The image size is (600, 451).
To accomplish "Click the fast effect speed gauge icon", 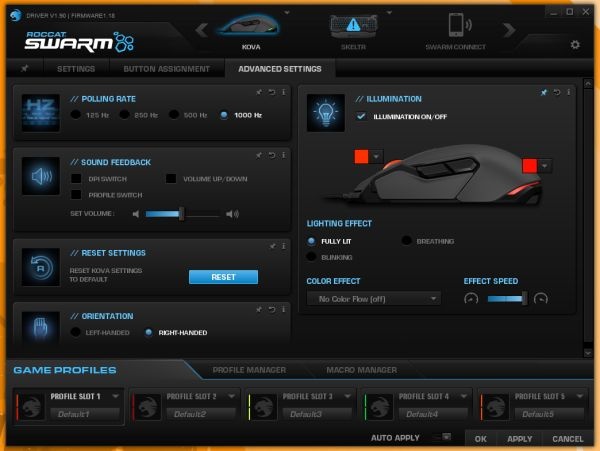I will point(541,299).
